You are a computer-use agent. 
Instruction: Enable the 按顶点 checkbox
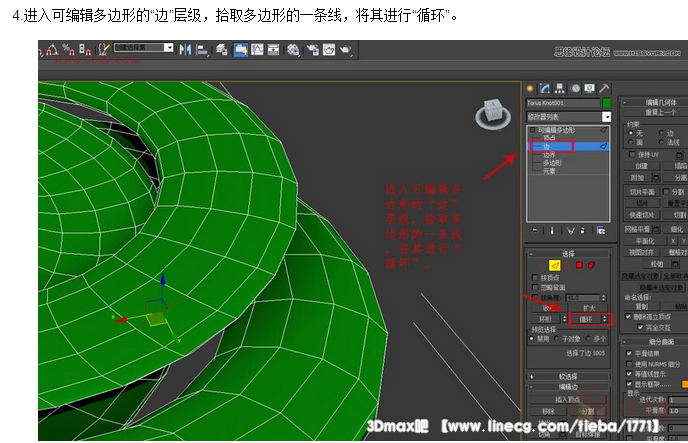(535, 278)
